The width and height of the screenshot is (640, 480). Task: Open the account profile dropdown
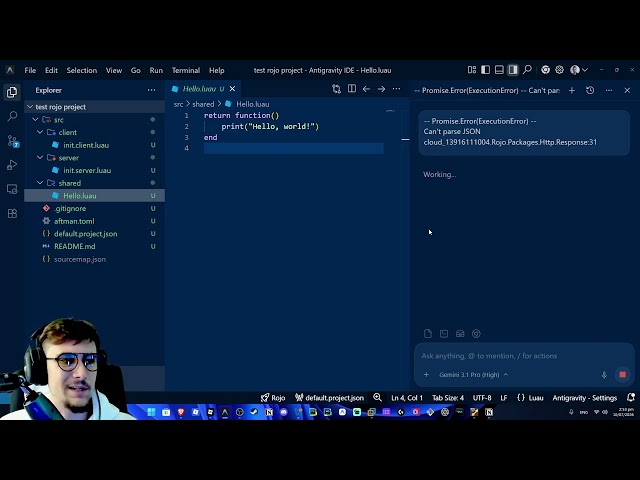579,70
